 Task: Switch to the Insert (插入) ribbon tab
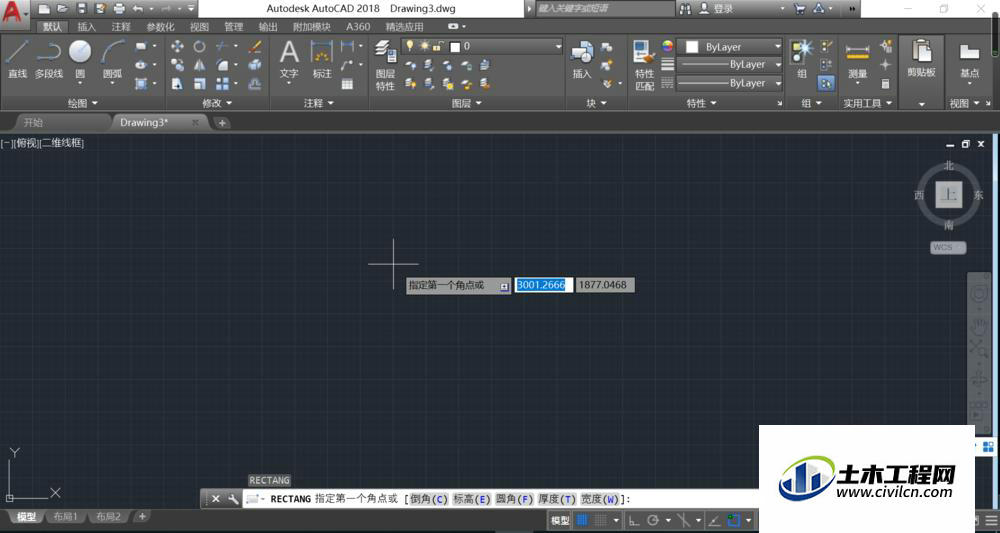tap(86, 27)
